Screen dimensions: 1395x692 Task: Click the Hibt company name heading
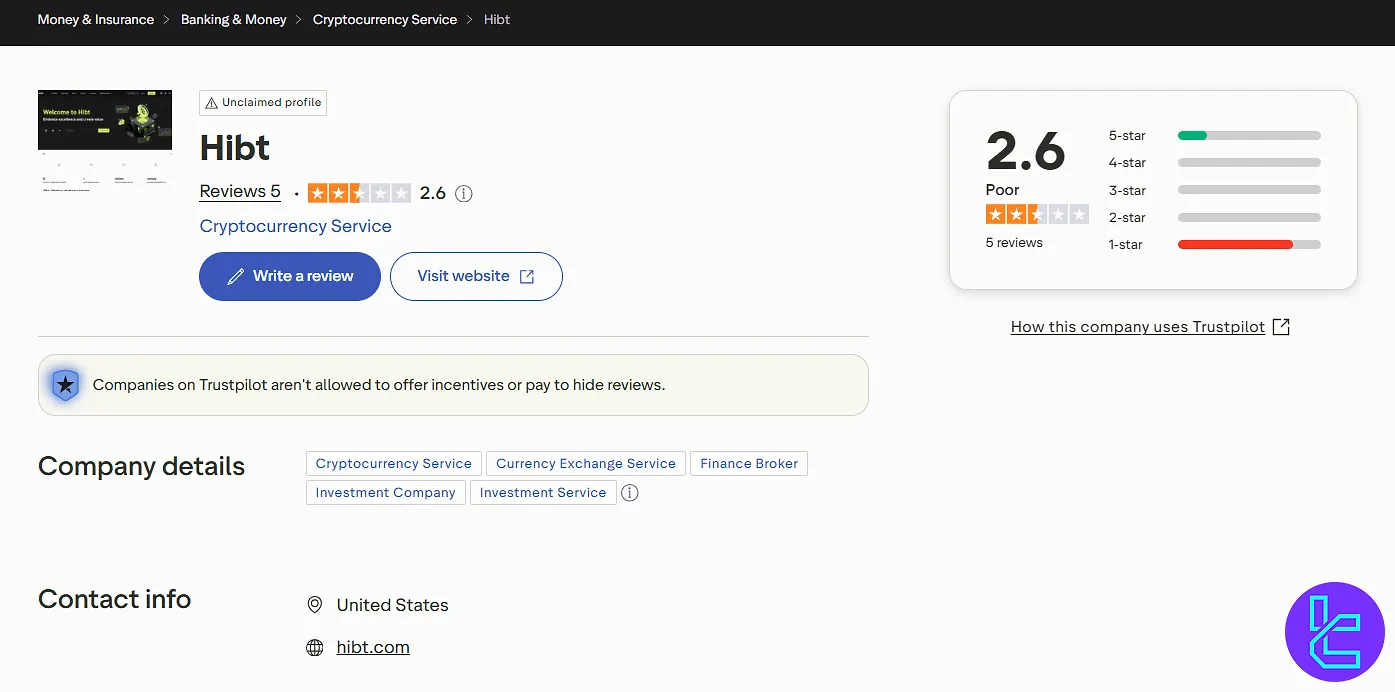tap(235, 149)
